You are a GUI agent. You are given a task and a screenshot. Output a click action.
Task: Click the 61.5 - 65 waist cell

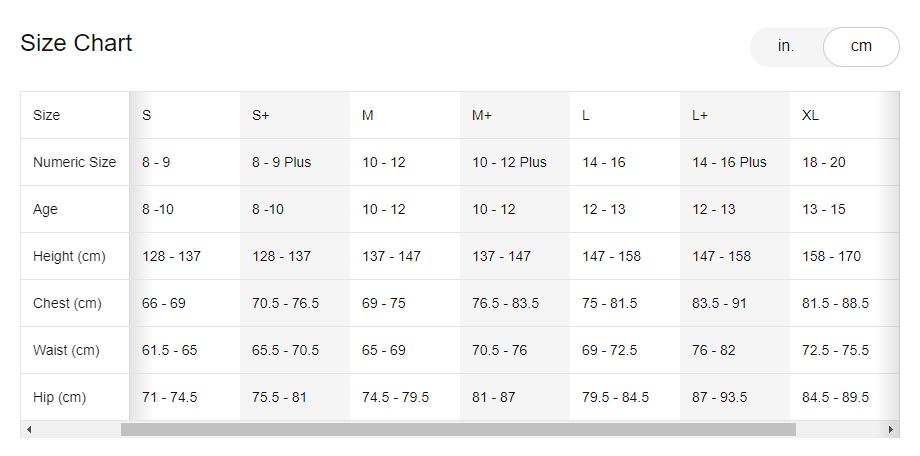click(x=184, y=350)
